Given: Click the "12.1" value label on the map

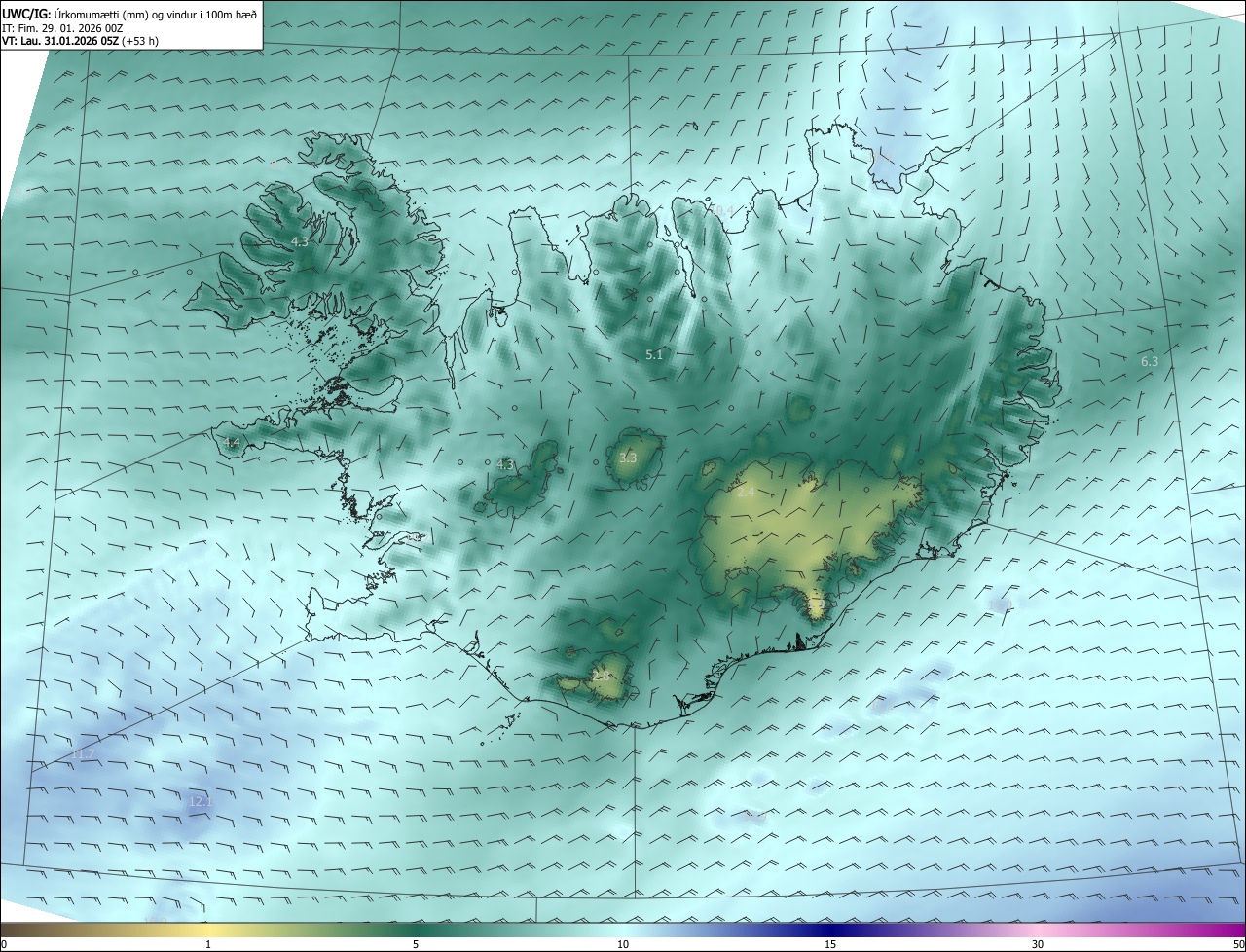Looking at the screenshot, I should pos(200,801).
